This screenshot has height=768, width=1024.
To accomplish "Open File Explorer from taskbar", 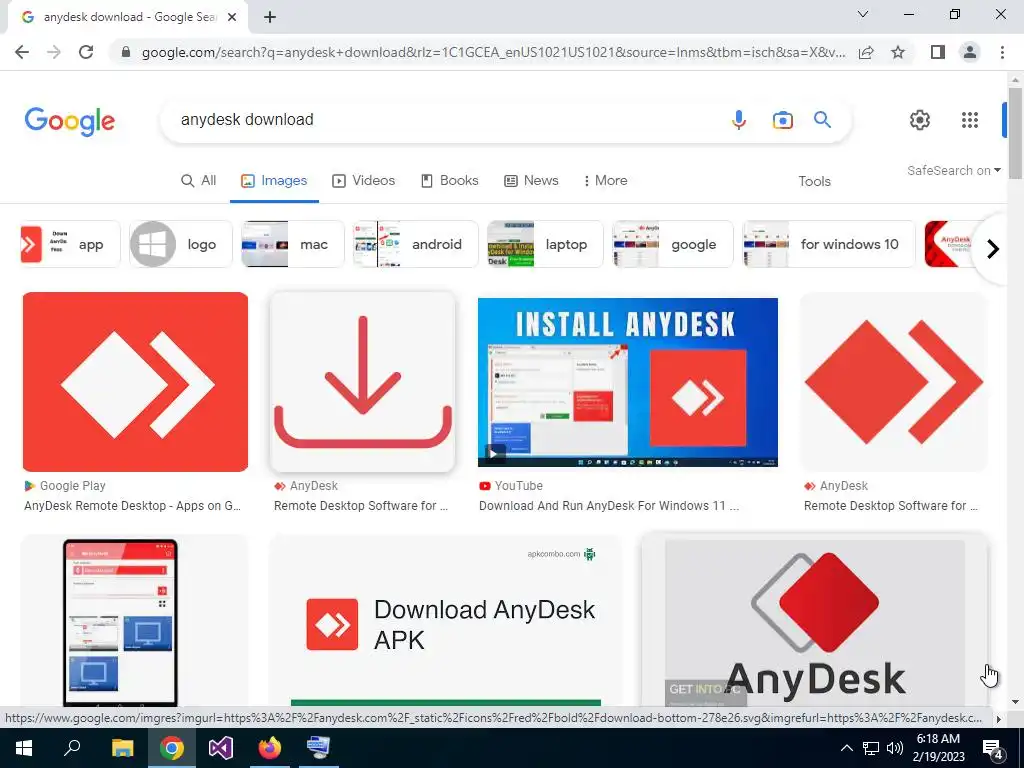I will 122,748.
